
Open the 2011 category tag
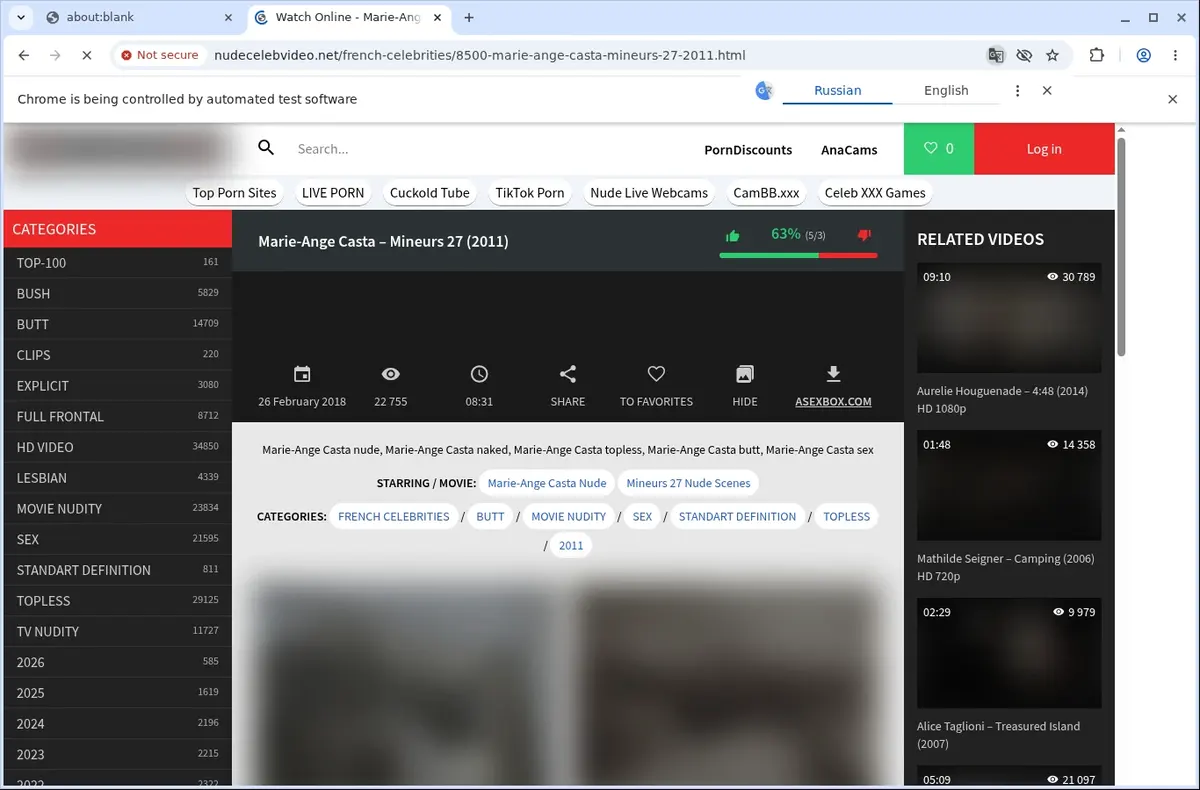click(x=571, y=546)
